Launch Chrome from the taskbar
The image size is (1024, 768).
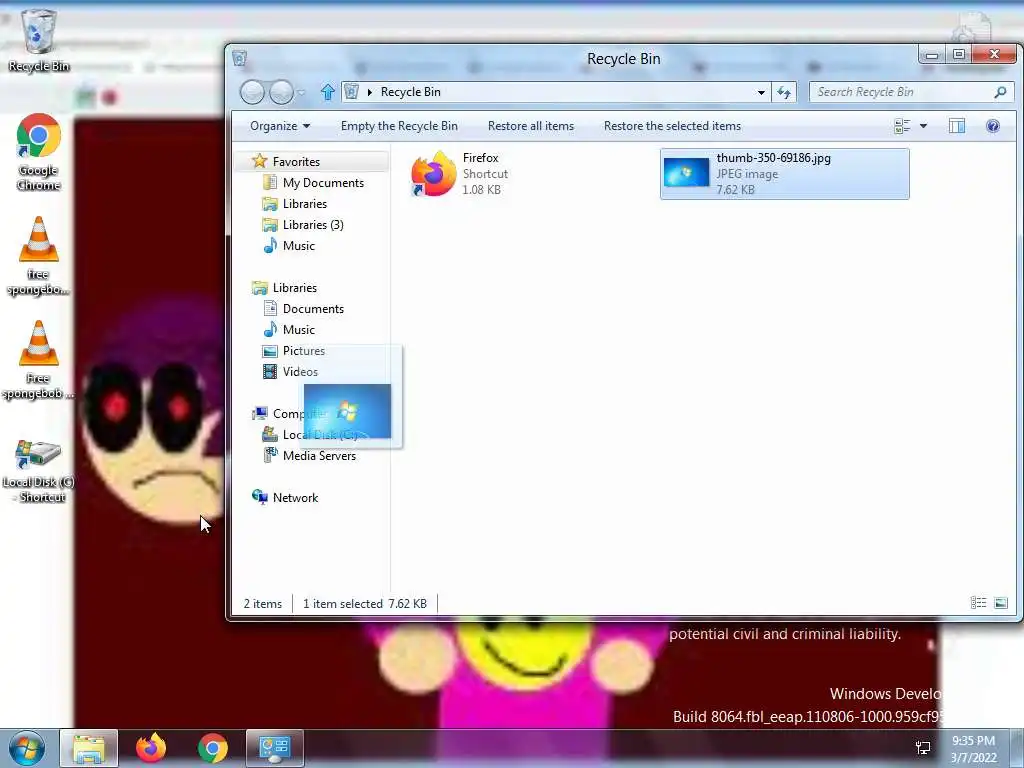click(x=213, y=748)
